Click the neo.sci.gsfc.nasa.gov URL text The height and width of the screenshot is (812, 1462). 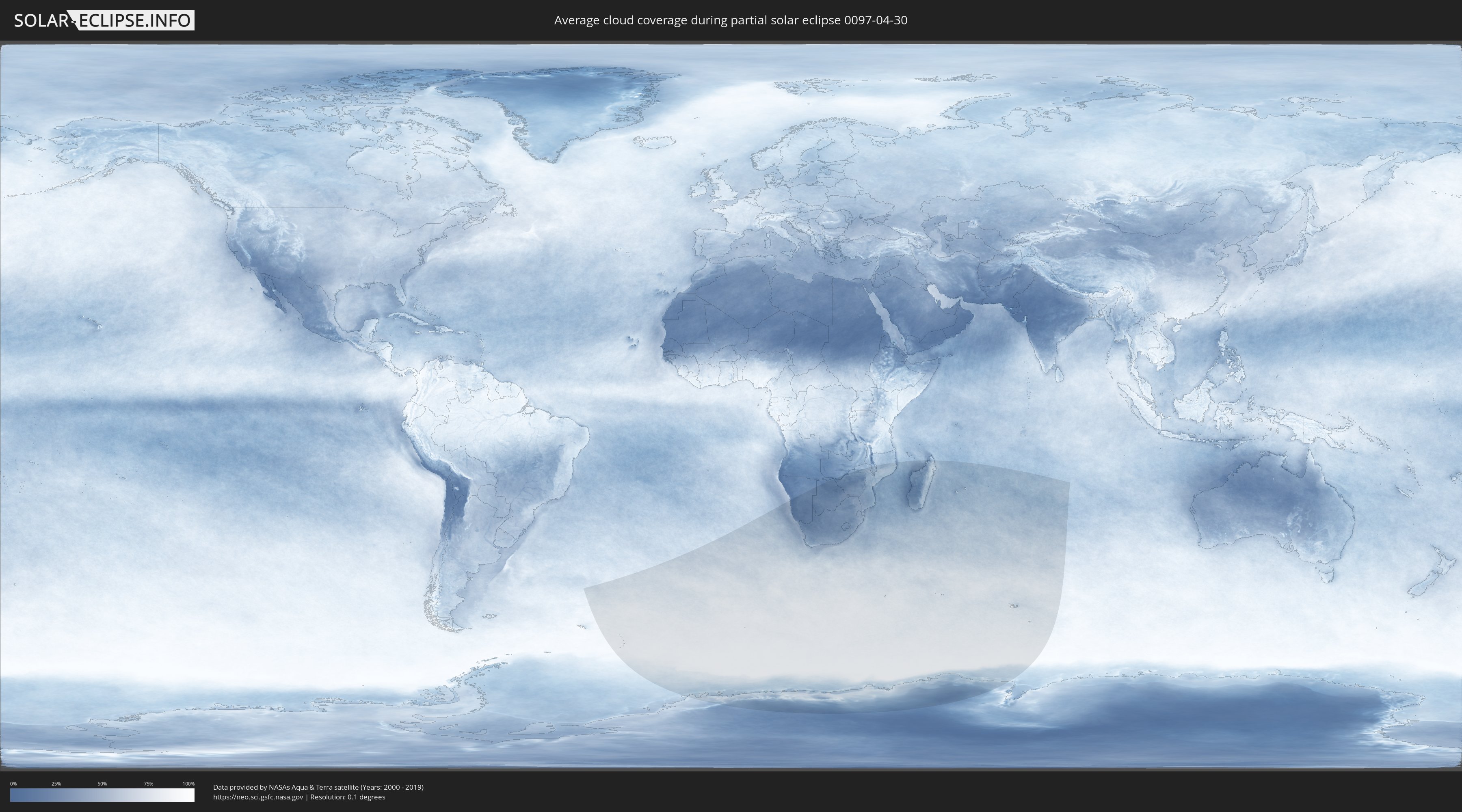click(258, 797)
